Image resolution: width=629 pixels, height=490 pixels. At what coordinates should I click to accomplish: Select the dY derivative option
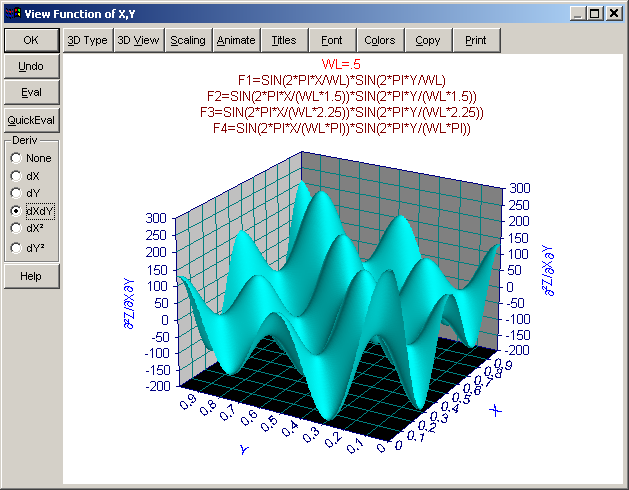point(25,193)
